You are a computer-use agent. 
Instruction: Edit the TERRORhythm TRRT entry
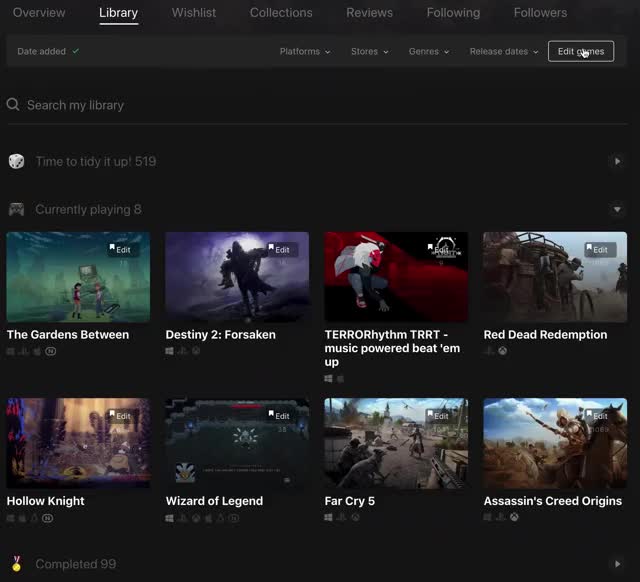tap(441, 249)
